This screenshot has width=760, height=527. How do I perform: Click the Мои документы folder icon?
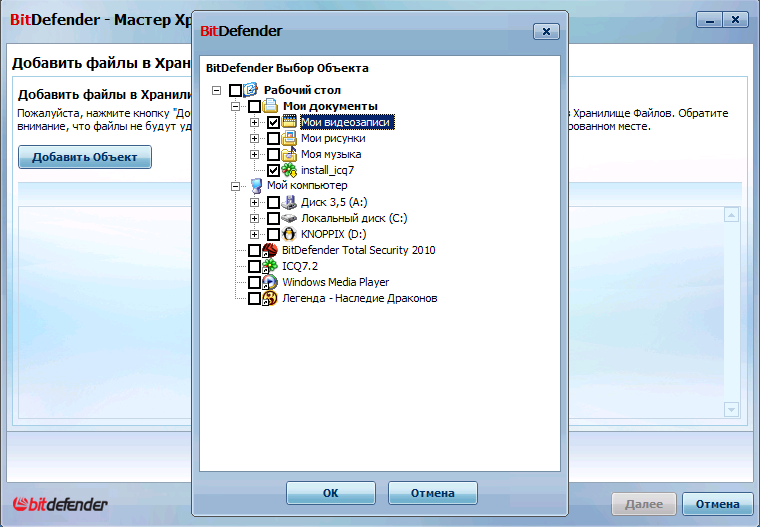[270, 106]
